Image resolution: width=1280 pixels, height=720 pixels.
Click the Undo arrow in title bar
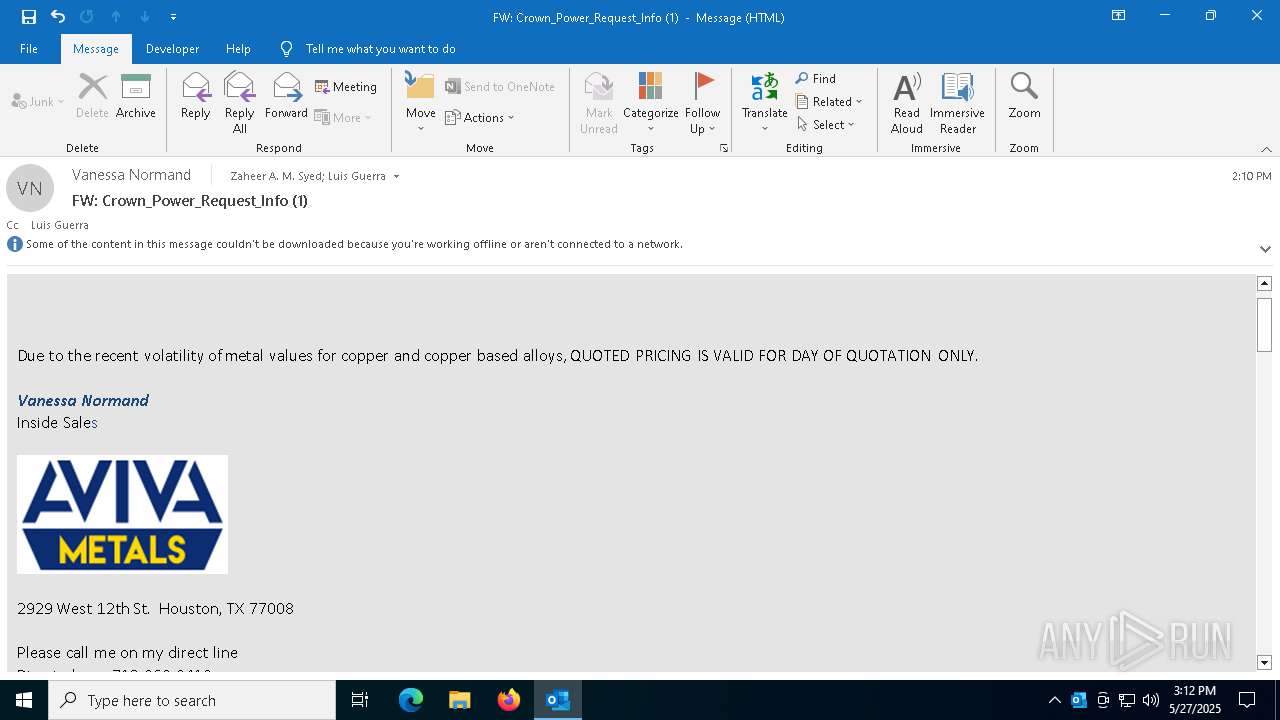(x=58, y=17)
